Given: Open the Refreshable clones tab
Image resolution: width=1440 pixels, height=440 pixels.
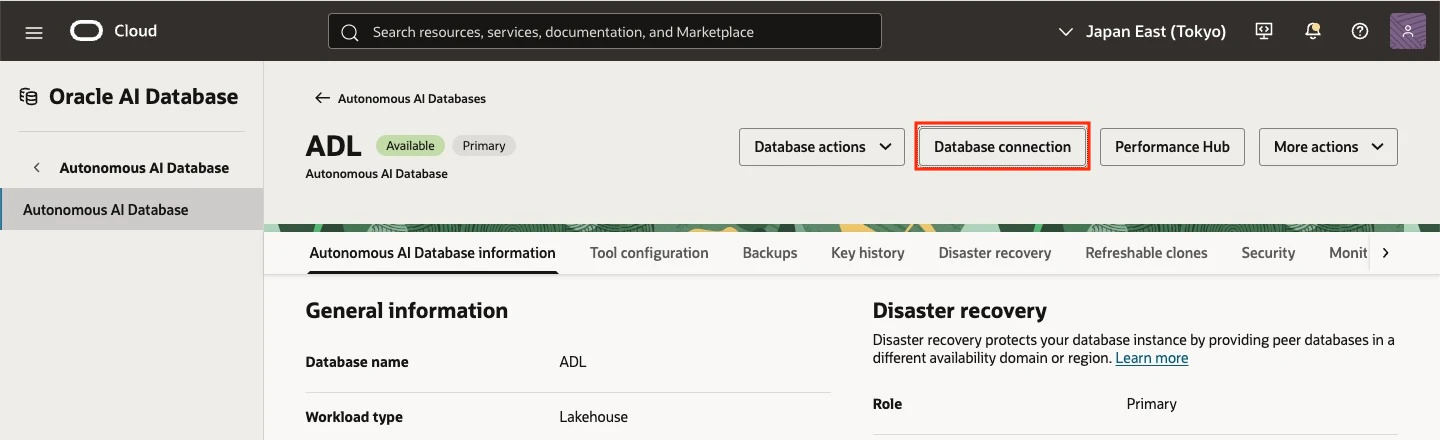Looking at the screenshot, I should point(1146,253).
